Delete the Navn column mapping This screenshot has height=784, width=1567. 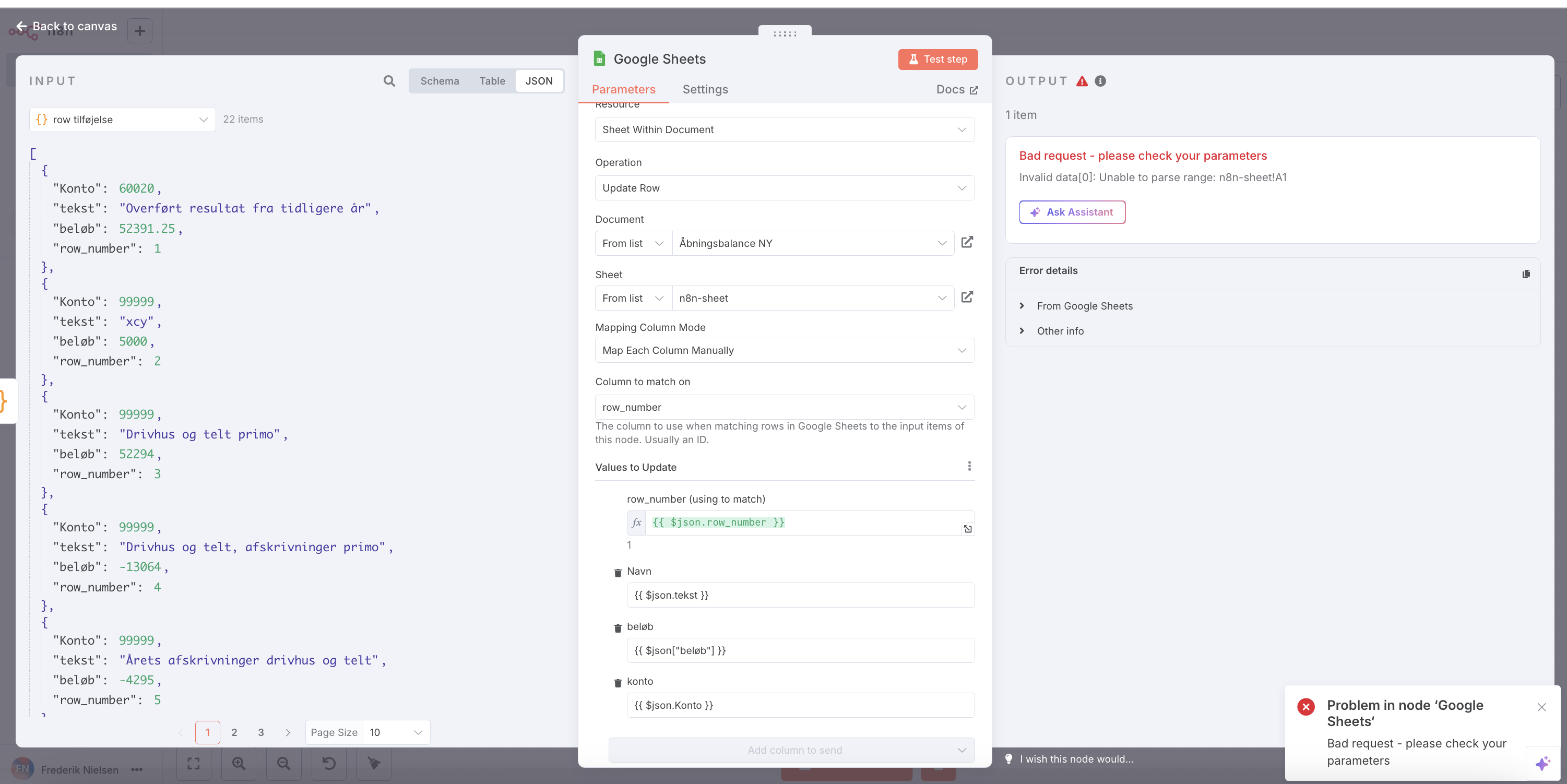click(618, 572)
